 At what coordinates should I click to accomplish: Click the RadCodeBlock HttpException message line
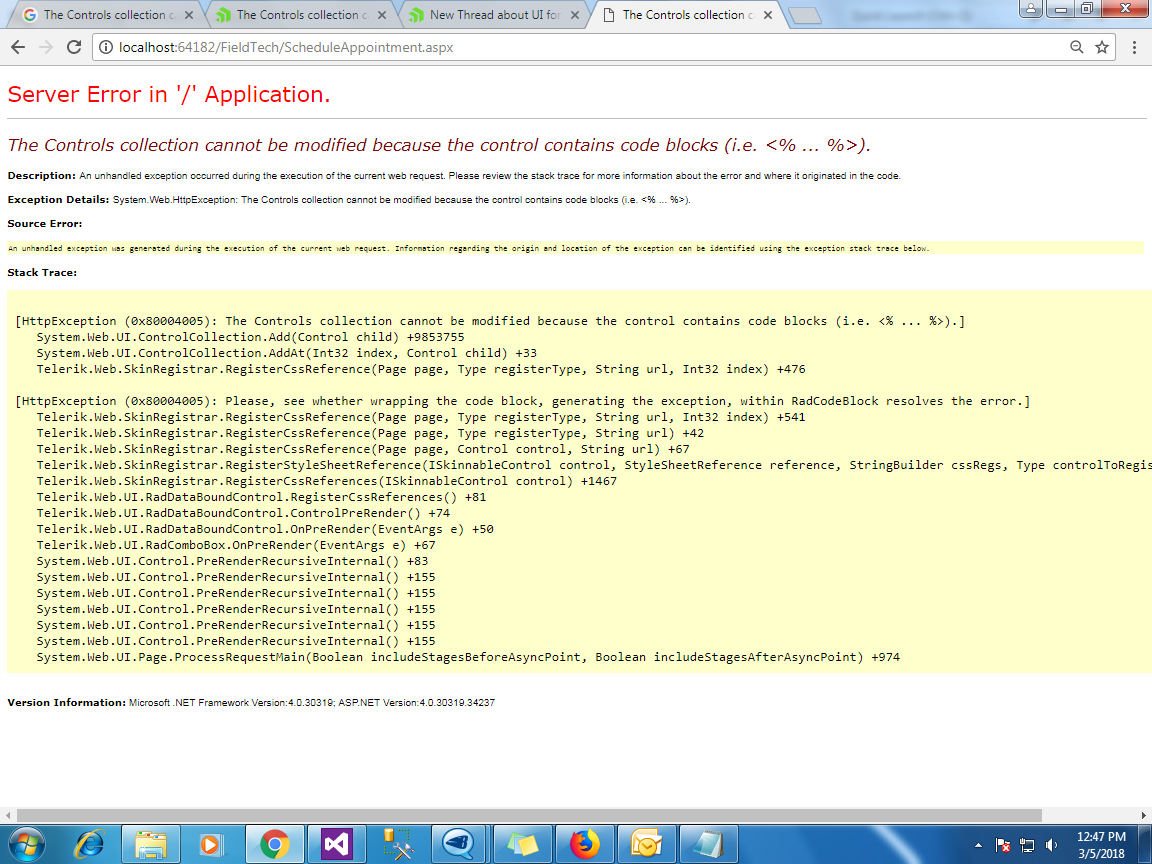point(522,401)
